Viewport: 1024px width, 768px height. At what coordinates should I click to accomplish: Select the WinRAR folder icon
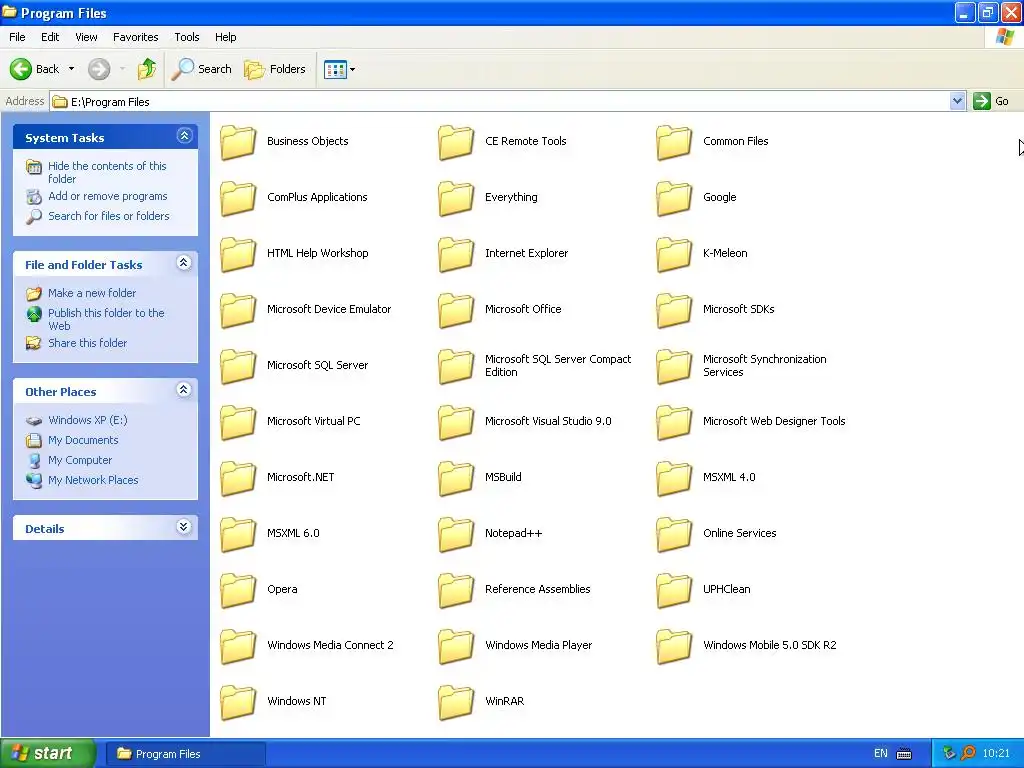(x=456, y=703)
